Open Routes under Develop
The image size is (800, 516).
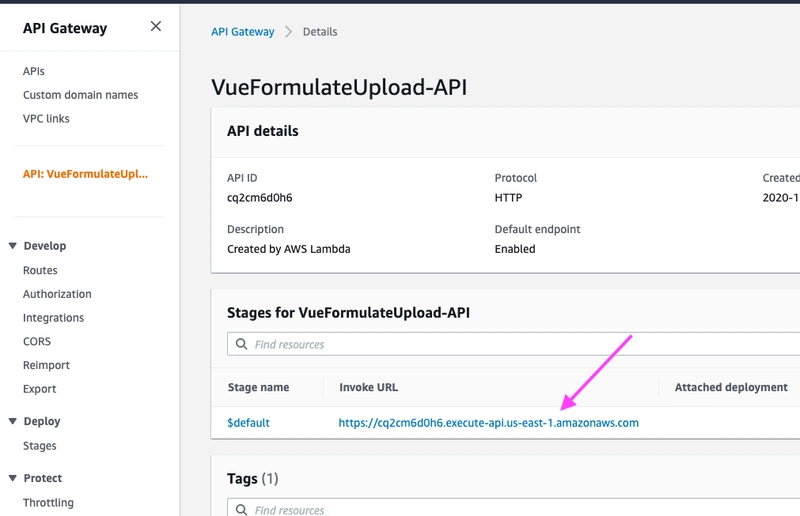click(40, 270)
